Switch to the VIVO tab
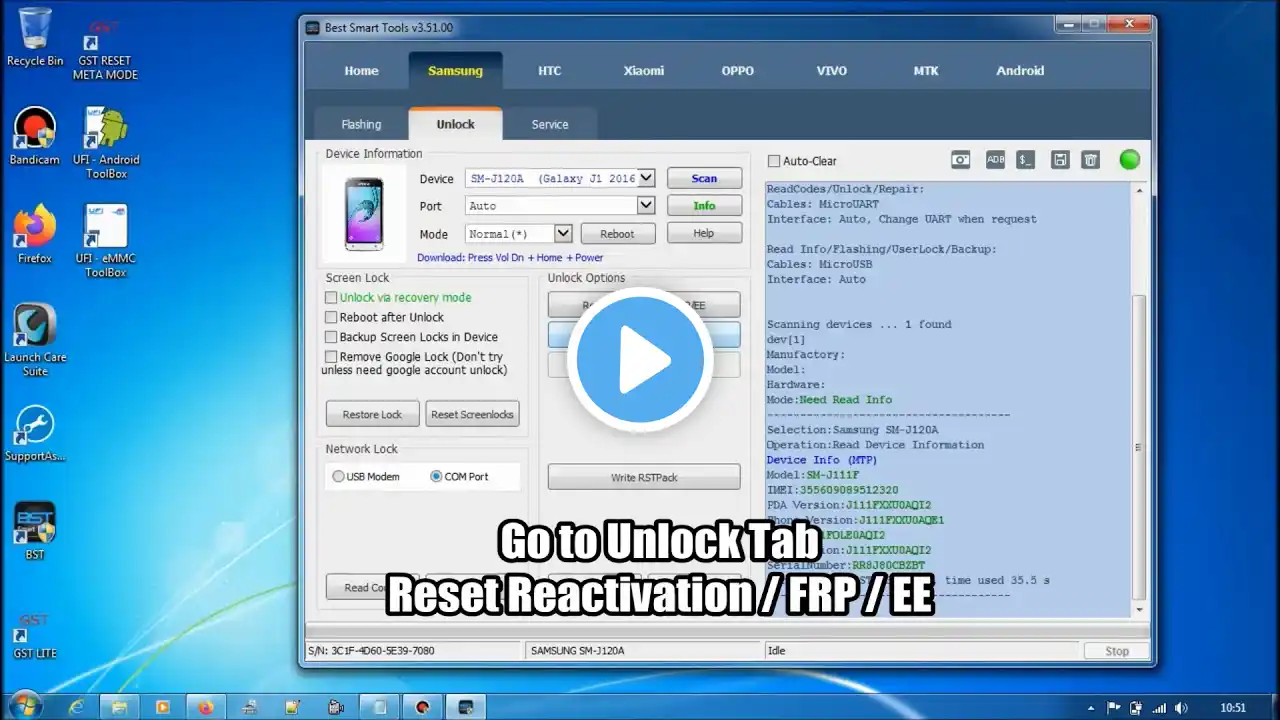The height and width of the screenshot is (720, 1280). 831,71
